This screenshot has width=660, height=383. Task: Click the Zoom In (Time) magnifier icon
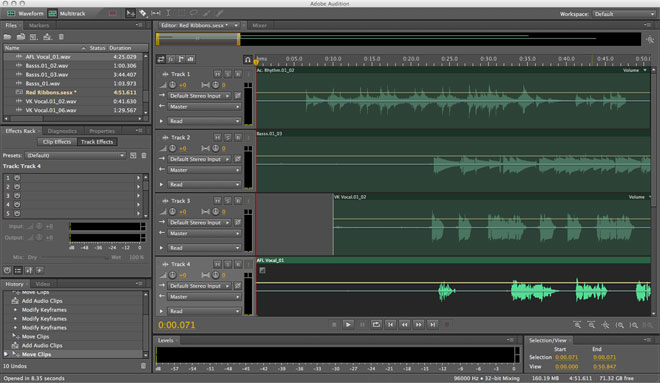tap(578, 324)
